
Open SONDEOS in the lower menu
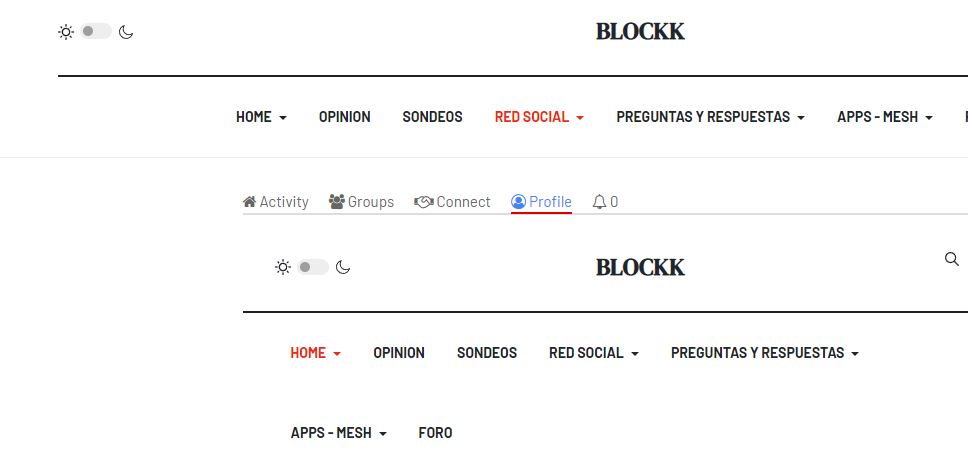point(486,353)
